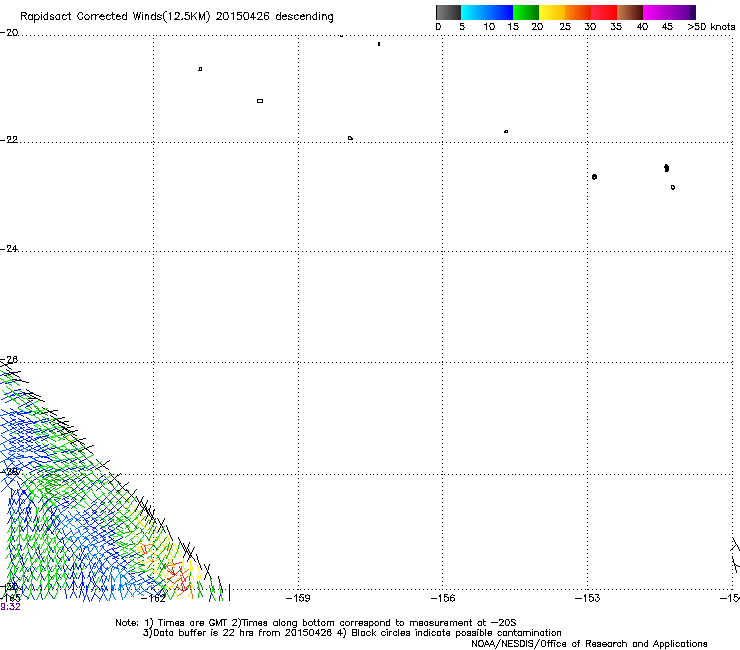The image size is (740, 650).
Task: Click the filled island marker just right of -153 gridline
Action: pyautogui.click(x=595, y=177)
